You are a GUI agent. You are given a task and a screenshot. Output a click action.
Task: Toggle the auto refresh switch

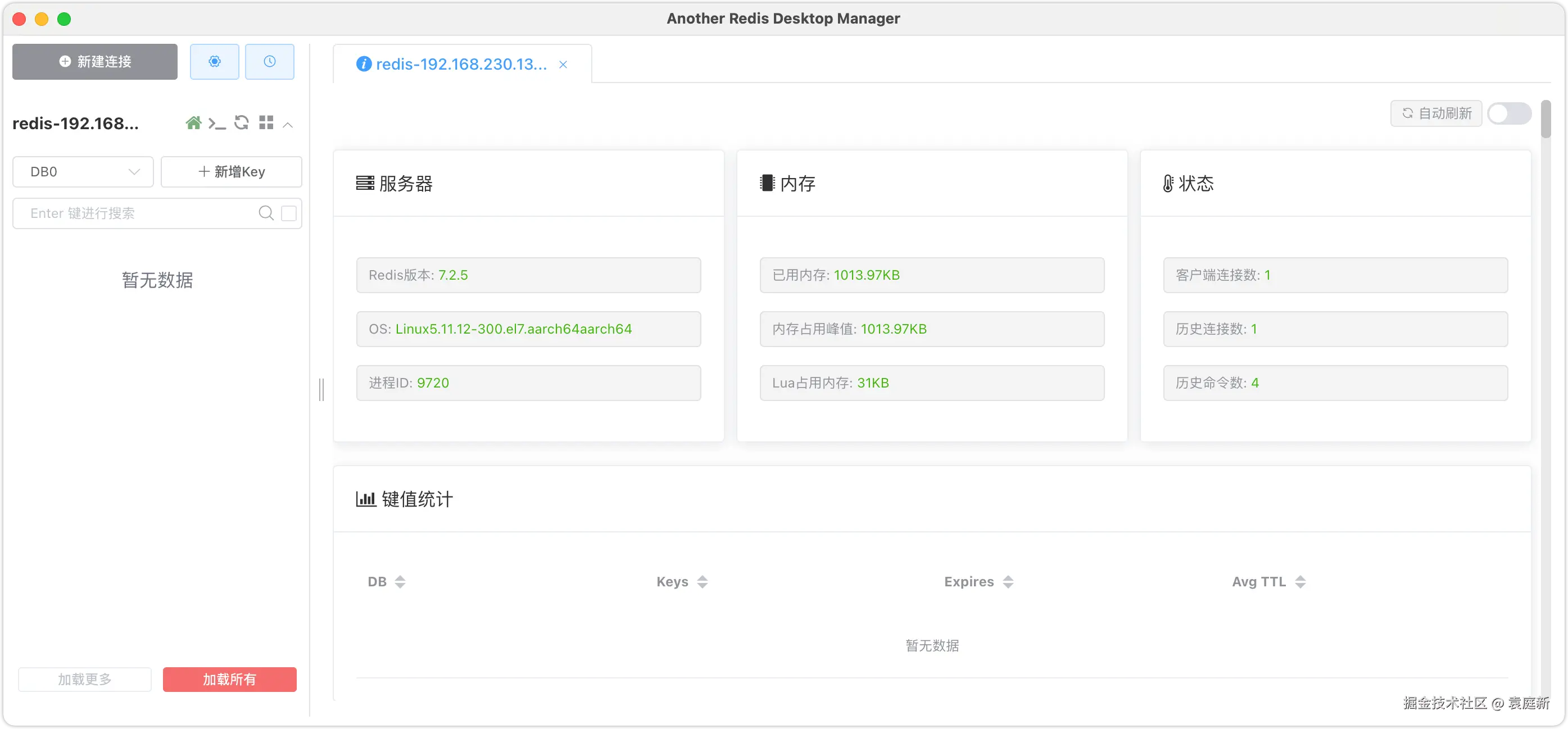click(x=1509, y=114)
